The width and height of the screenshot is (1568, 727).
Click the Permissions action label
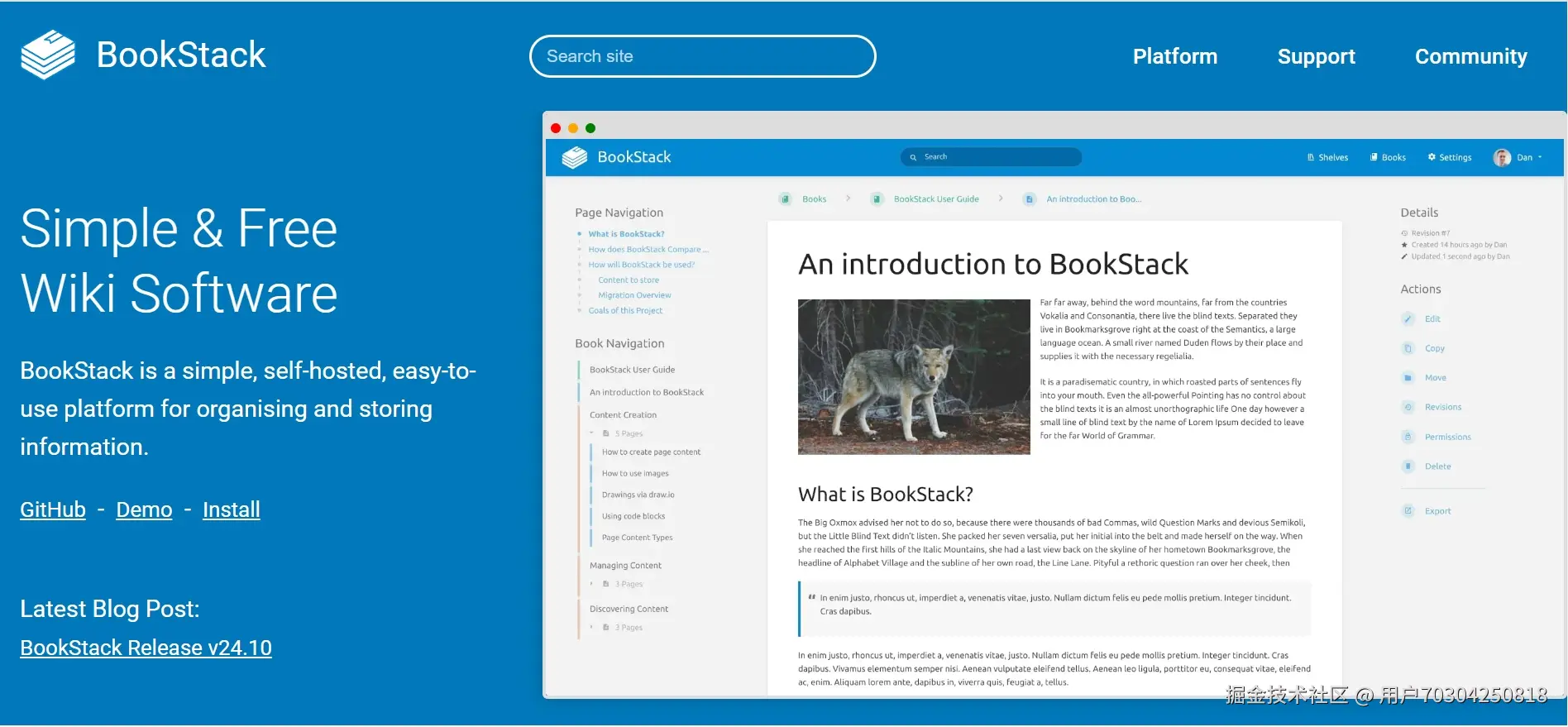coord(1447,438)
